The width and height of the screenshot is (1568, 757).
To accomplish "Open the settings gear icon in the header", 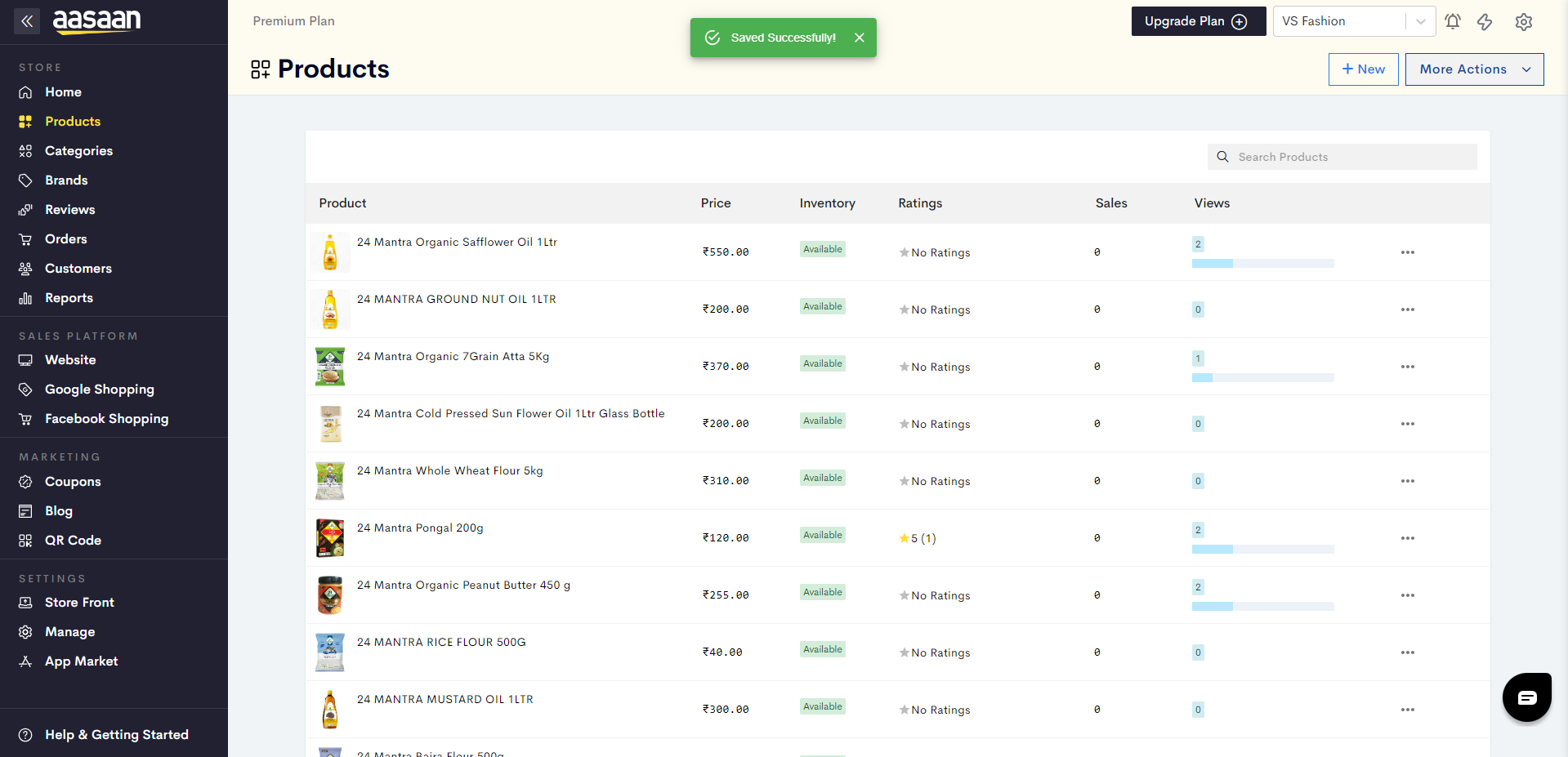I will pyautogui.click(x=1523, y=22).
